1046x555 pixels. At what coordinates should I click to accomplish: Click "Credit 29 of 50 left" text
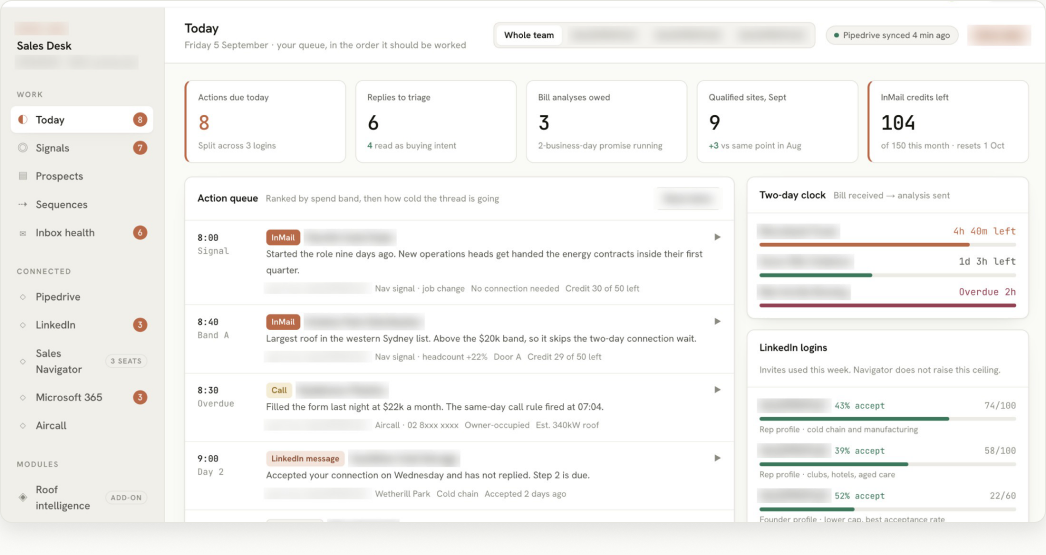click(564, 357)
